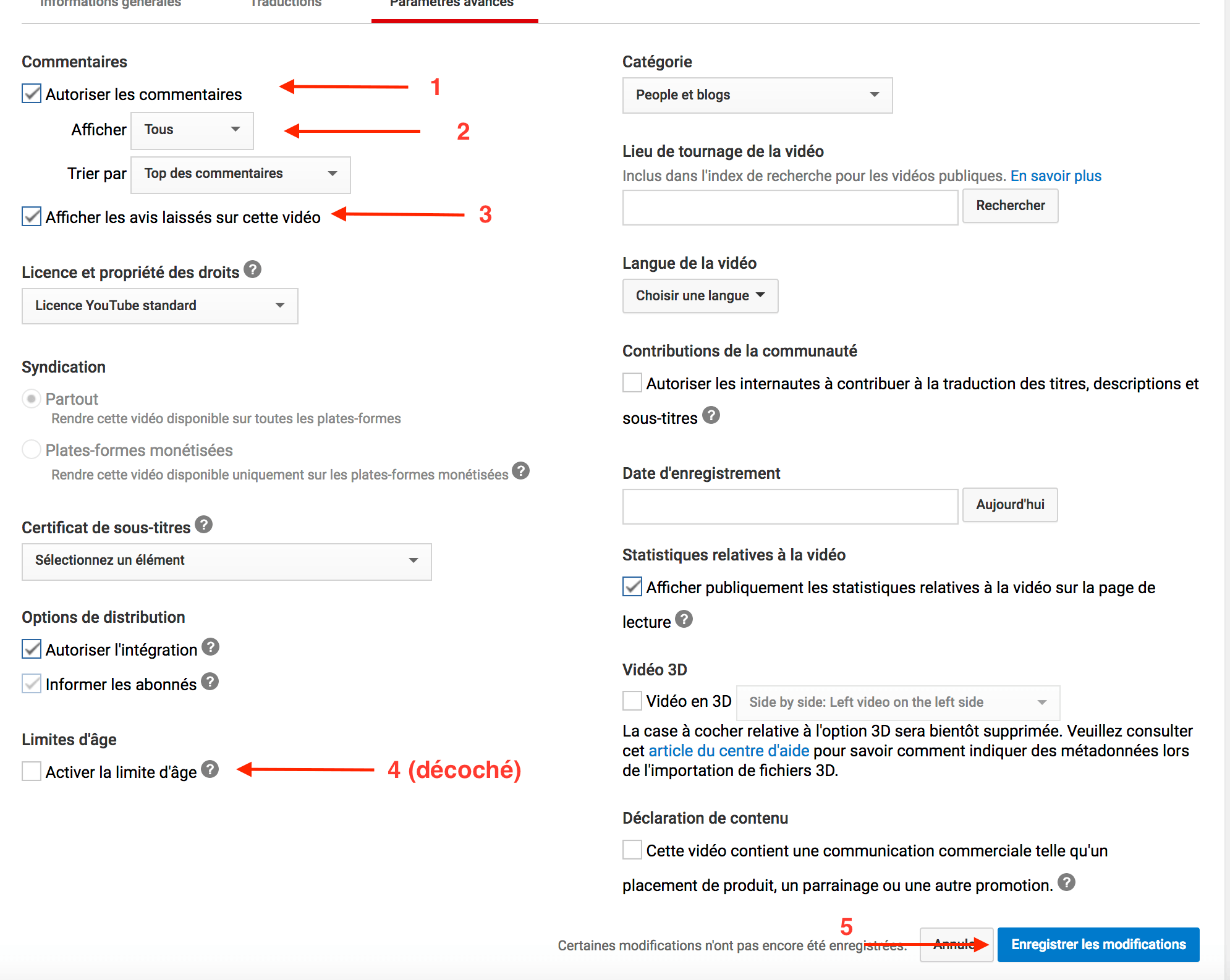Click help icon beside Autoriser l'intégration
The height and width of the screenshot is (980, 1230).
[211, 647]
